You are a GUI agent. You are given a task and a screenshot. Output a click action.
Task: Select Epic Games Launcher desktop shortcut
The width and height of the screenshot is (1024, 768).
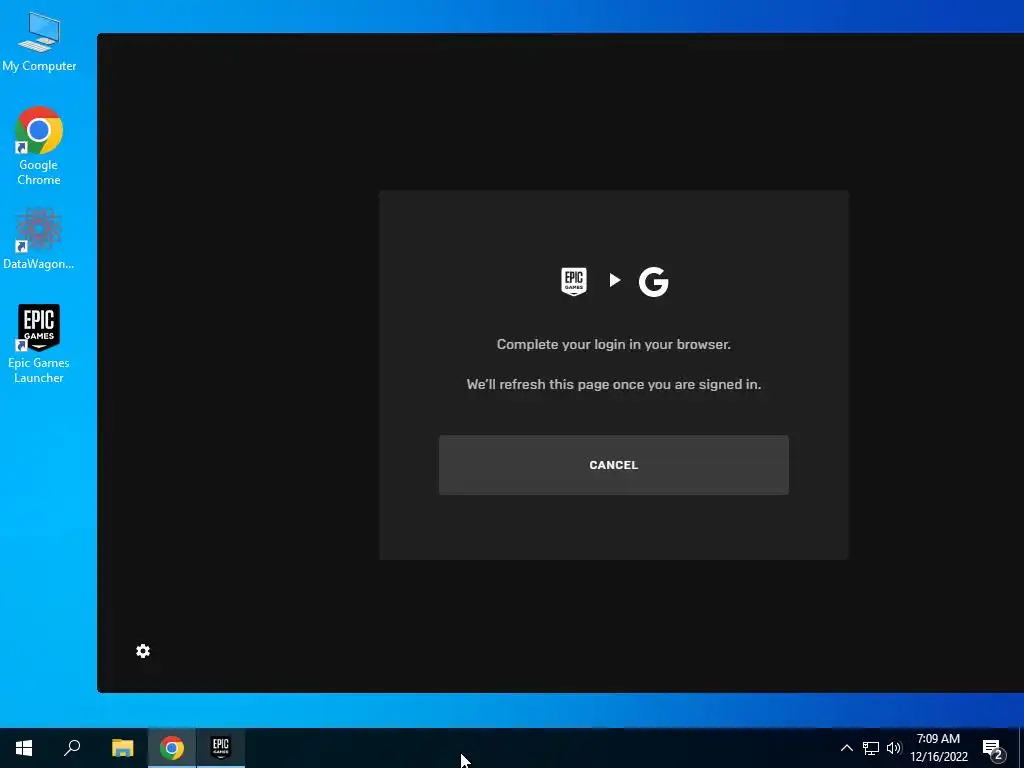39,344
